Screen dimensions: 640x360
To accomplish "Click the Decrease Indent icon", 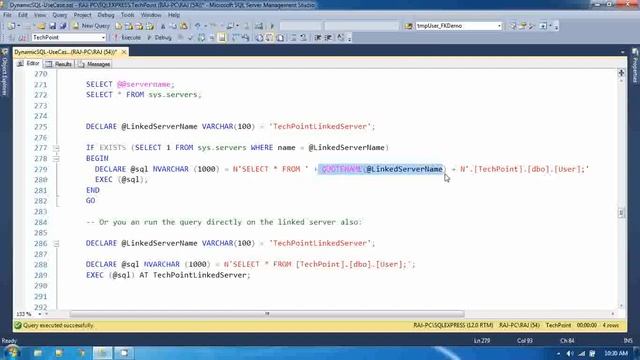I will (318, 38).
